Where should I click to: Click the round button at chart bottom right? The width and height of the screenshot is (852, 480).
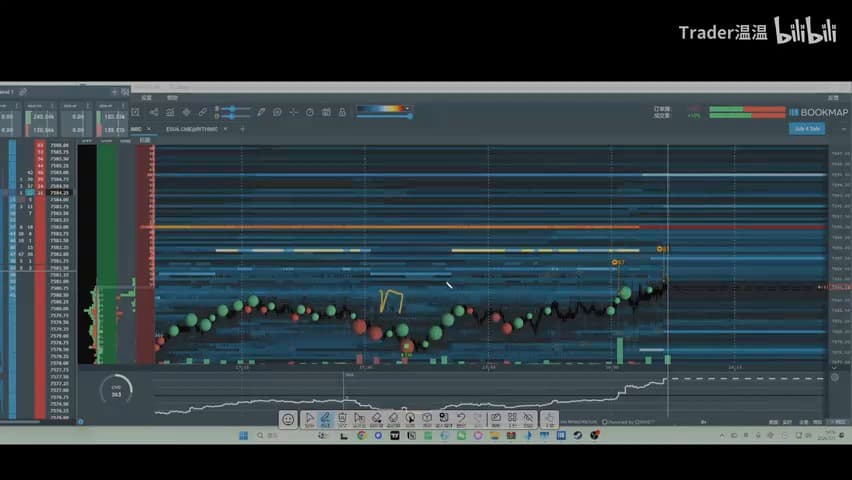[x=835, y=377]
